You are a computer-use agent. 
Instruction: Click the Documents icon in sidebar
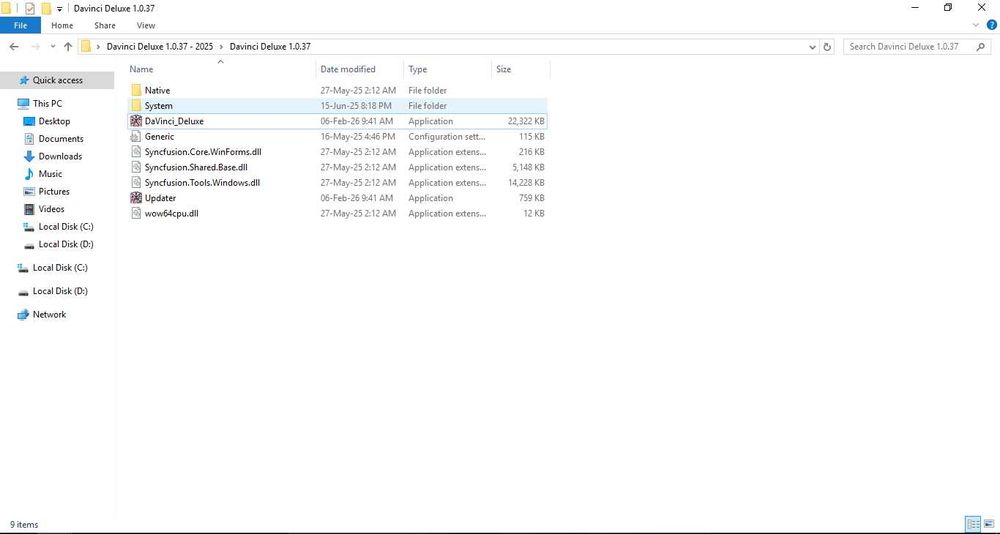tap(29, 138)
